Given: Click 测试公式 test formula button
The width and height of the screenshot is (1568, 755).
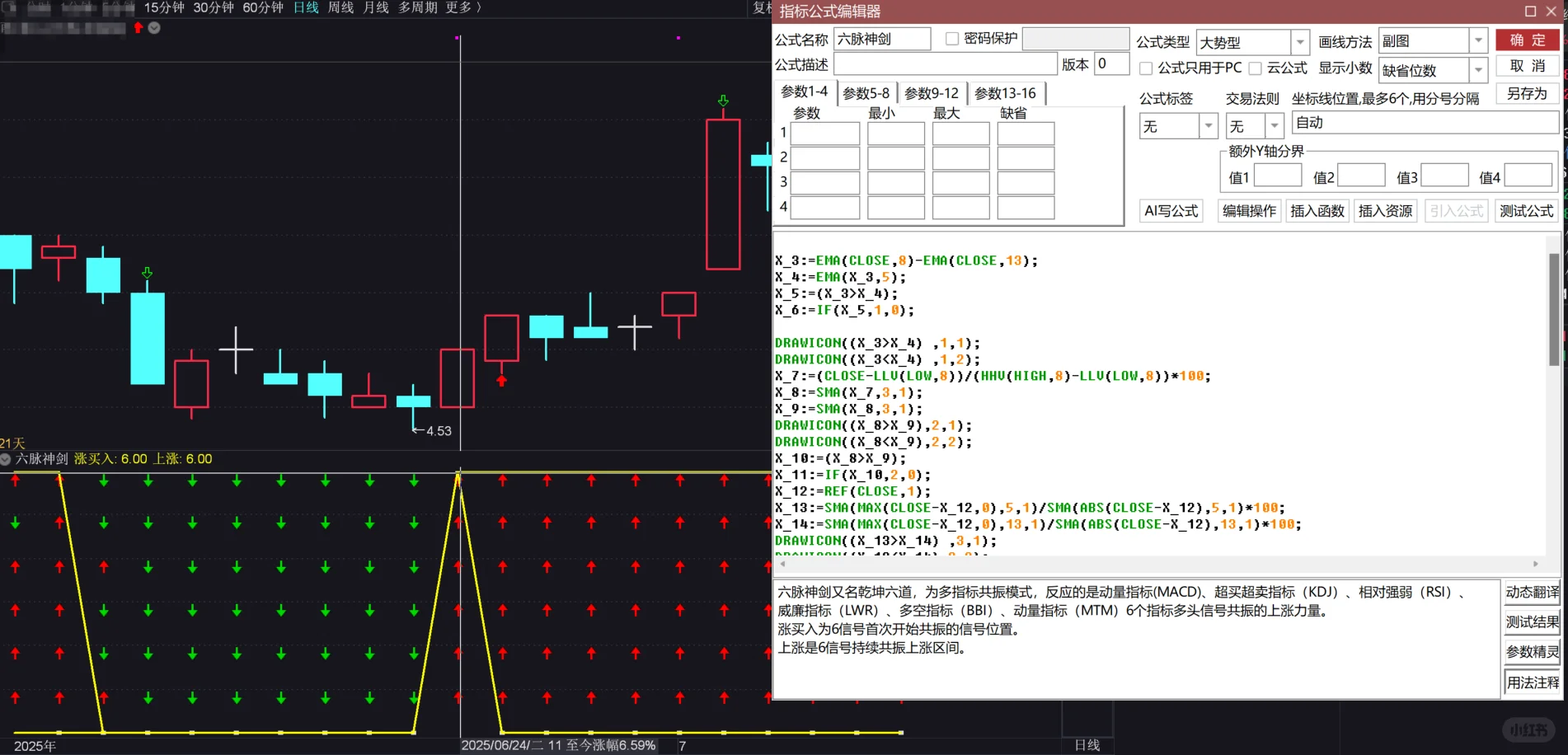Looking at the screenshot, I should (x=1526, y=211).
